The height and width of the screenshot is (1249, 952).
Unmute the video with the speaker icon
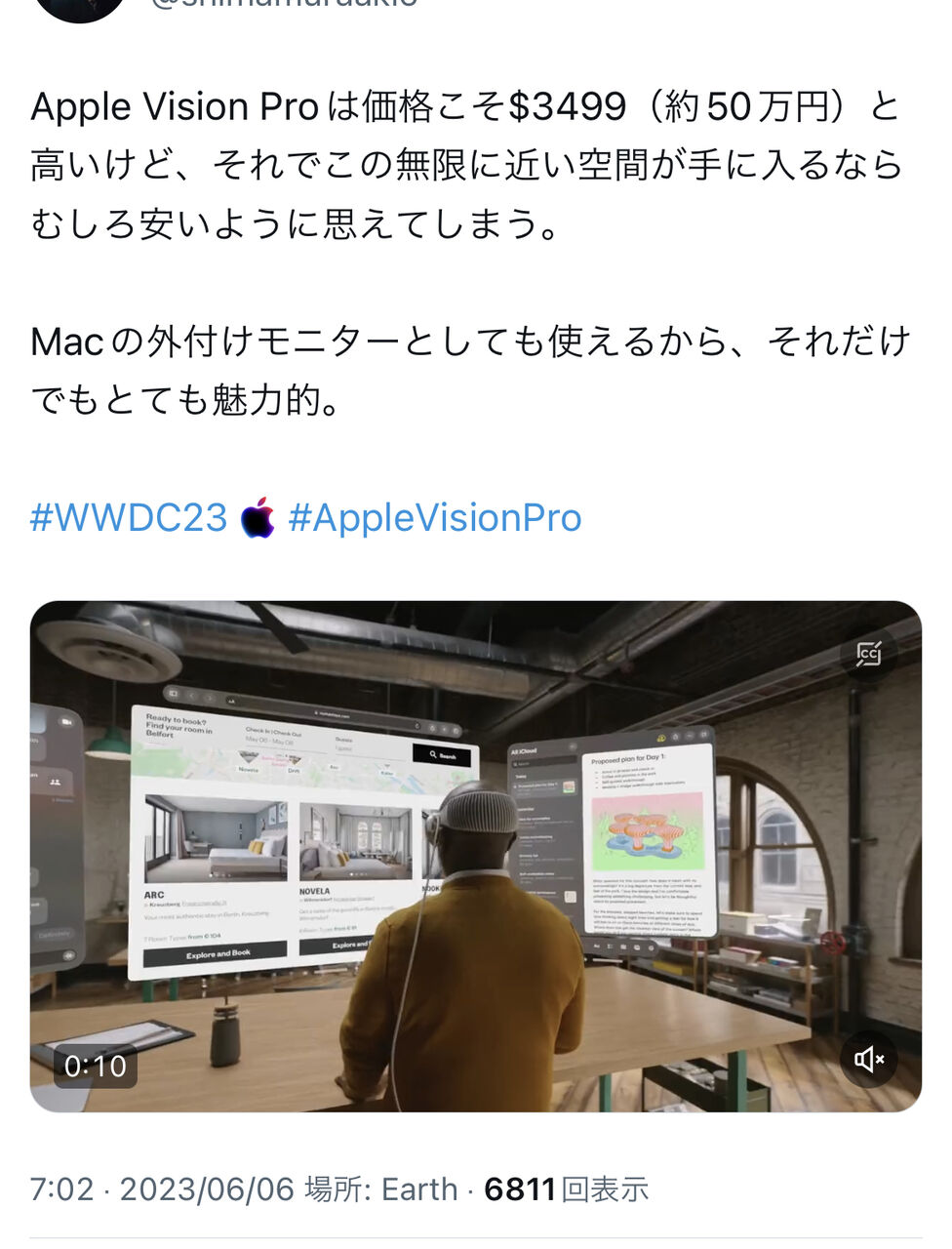(868, 1059)
